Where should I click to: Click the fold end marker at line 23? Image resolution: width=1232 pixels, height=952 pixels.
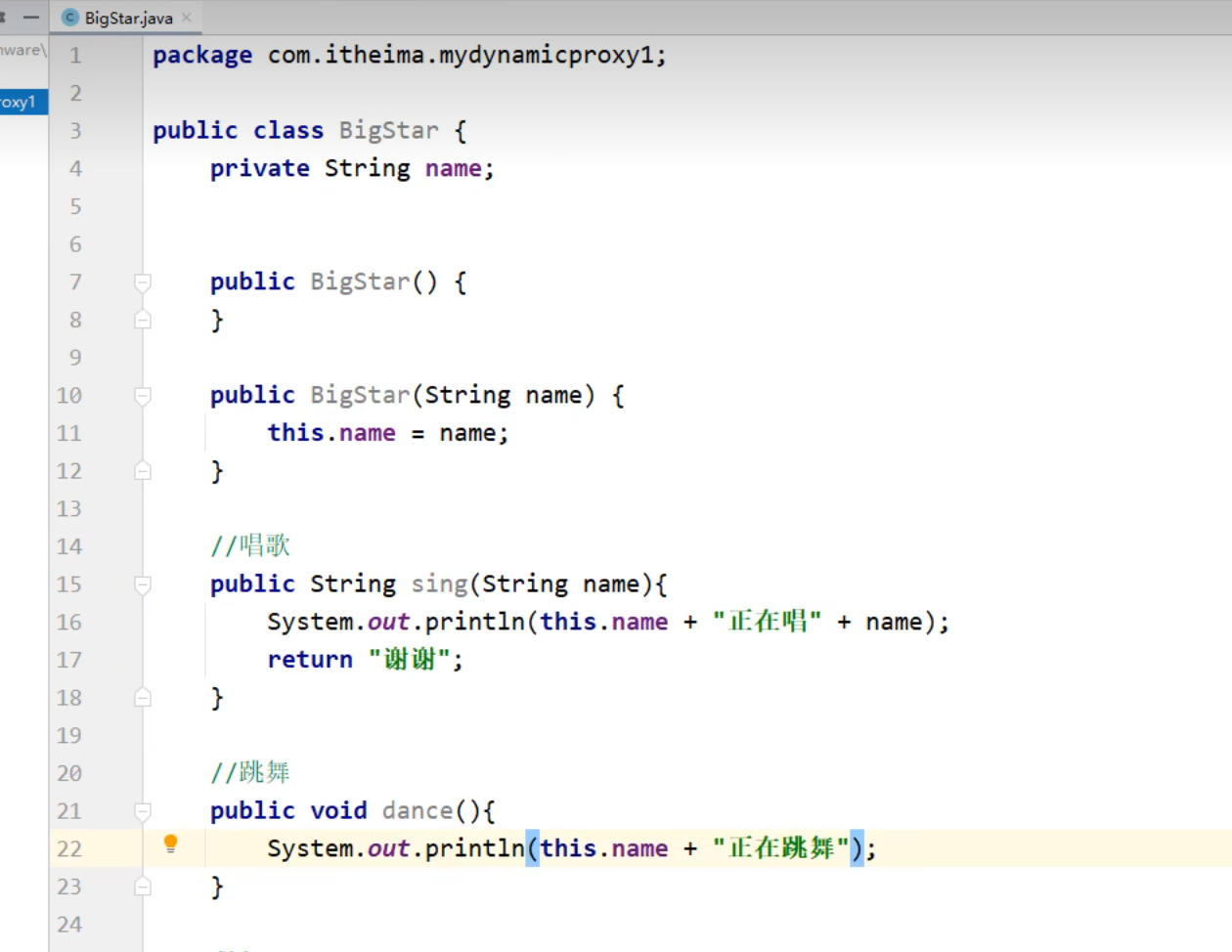click(x=143, y=887)
